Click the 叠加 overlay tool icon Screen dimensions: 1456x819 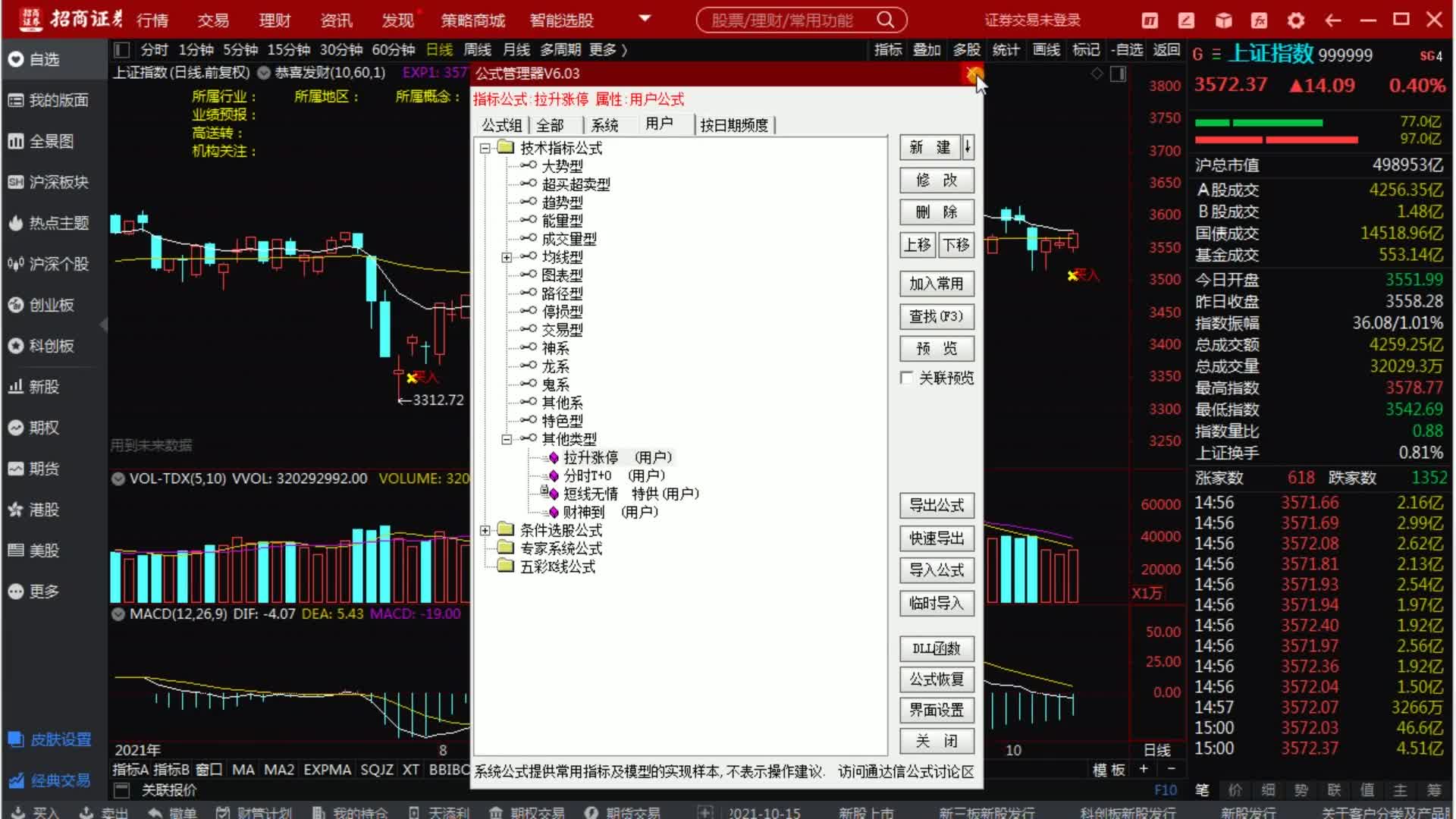pos(927,50)
